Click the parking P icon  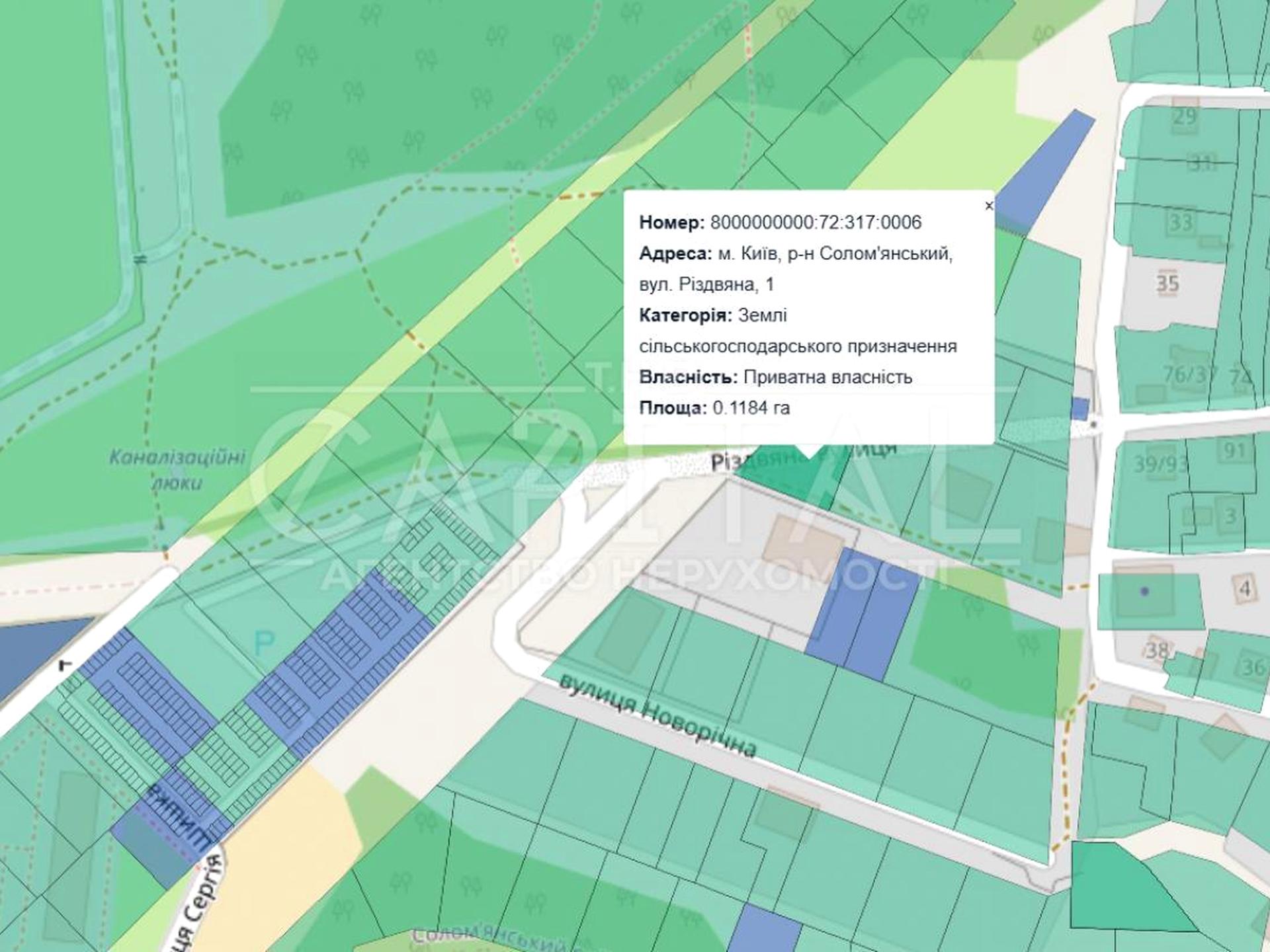click(x=264, y=642)
